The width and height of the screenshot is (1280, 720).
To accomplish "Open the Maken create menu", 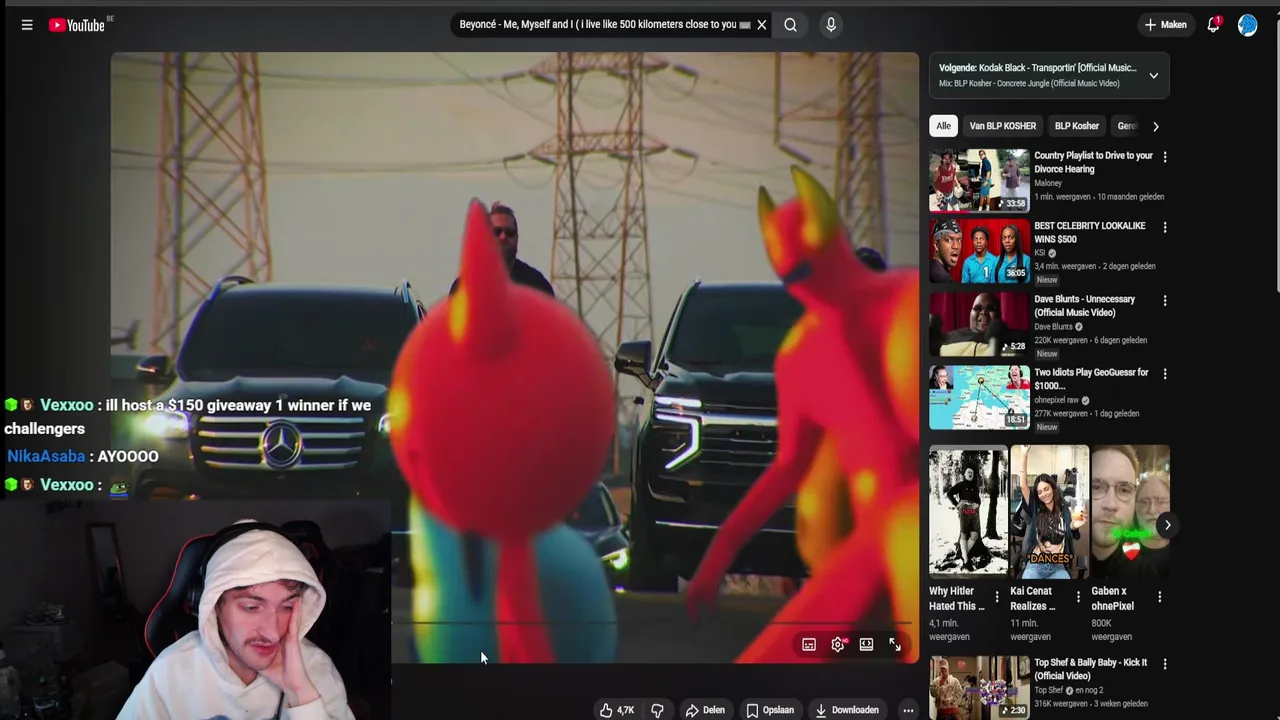I will tap(1166, 25).
